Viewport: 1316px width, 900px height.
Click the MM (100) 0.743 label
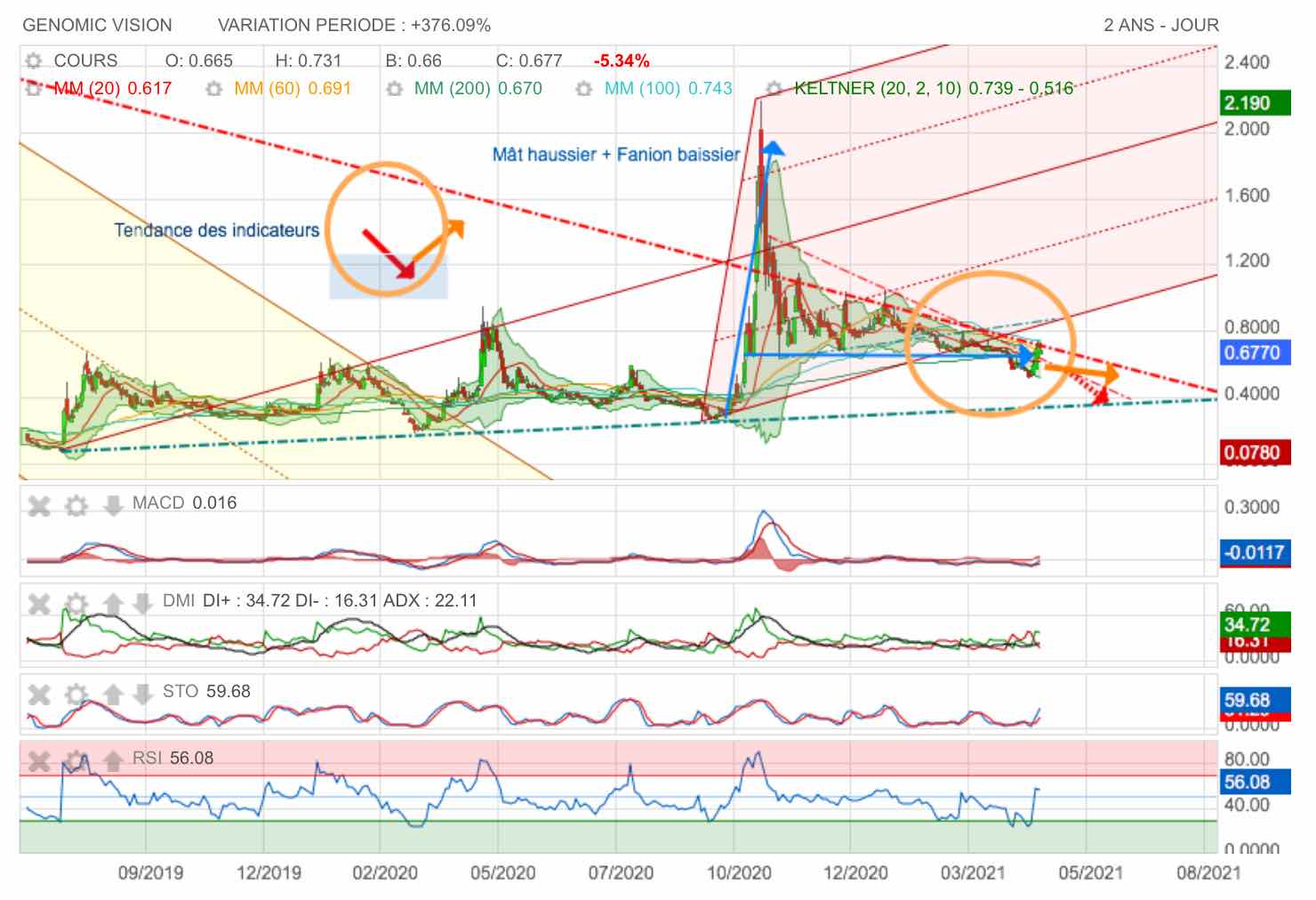coord(669,89)
